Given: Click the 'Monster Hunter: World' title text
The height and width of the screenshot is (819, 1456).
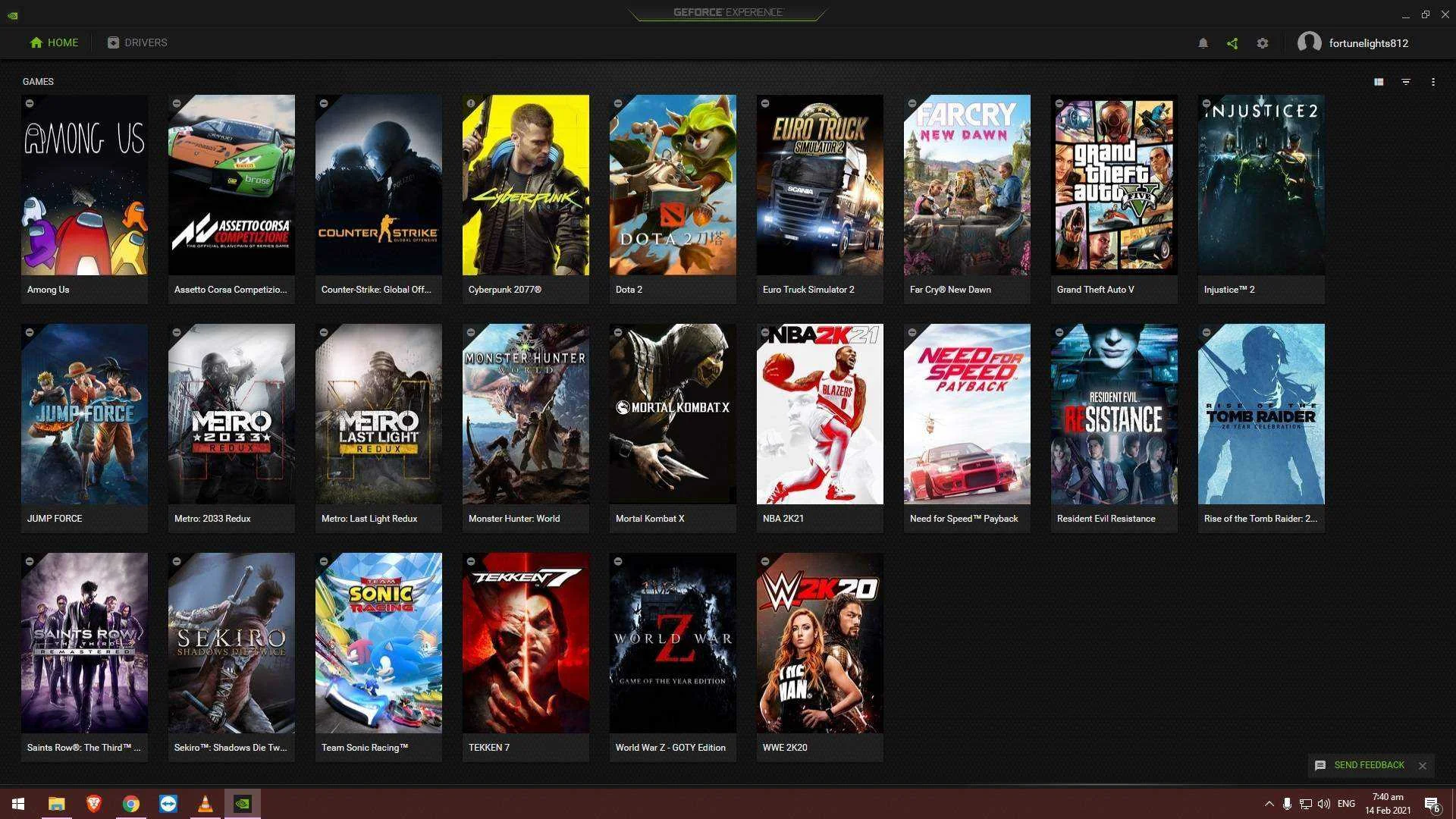Looking at the screenshot, I should [514, 519].
